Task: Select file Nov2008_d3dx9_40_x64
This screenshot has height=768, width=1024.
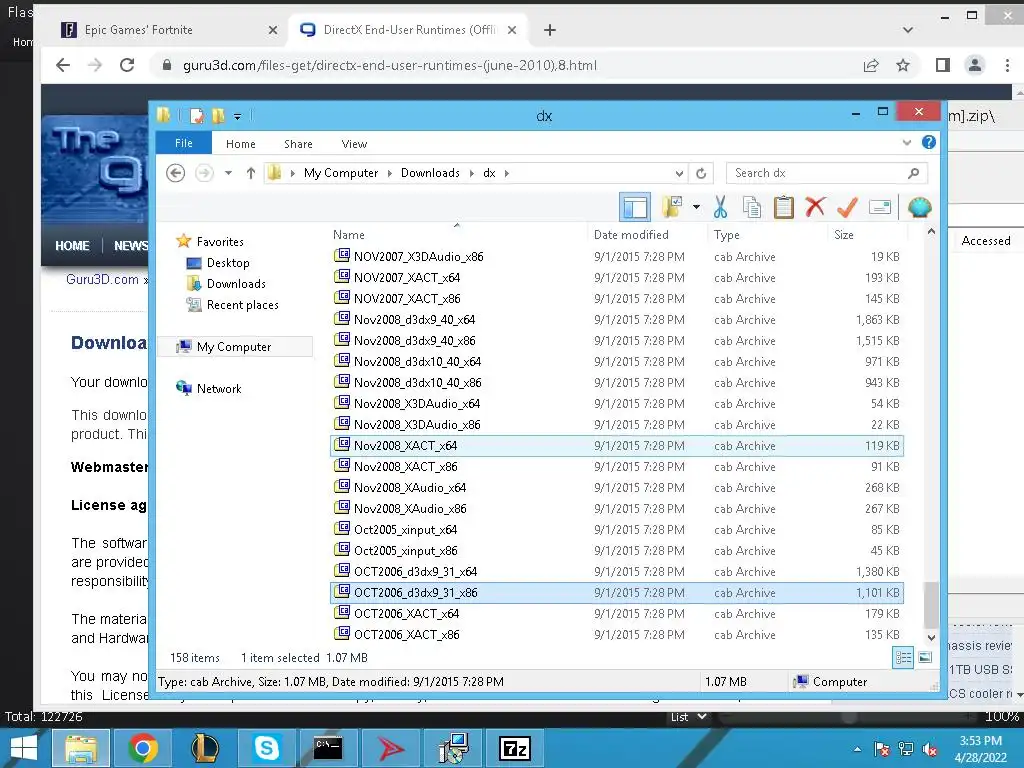Action: point(617,320)
